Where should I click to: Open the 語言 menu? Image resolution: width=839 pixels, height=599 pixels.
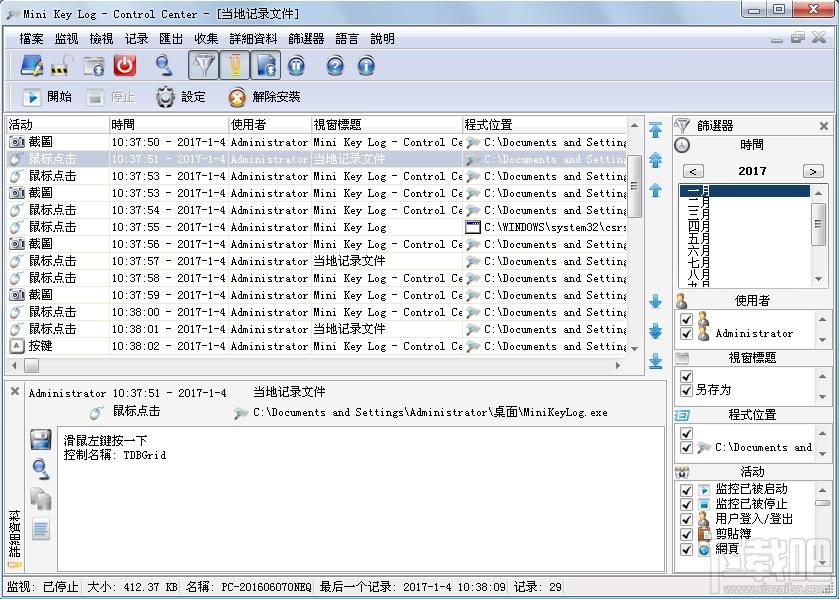point(347,39)
